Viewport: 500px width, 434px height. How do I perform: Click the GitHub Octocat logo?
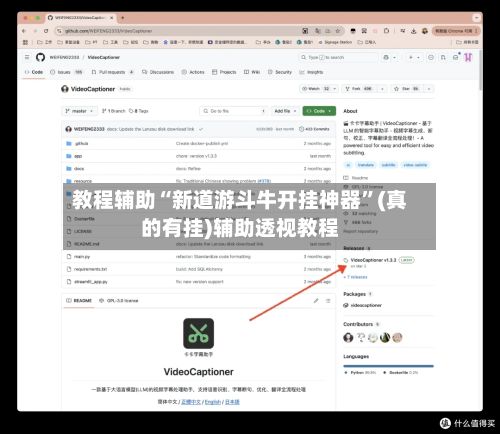click(40, 57)
